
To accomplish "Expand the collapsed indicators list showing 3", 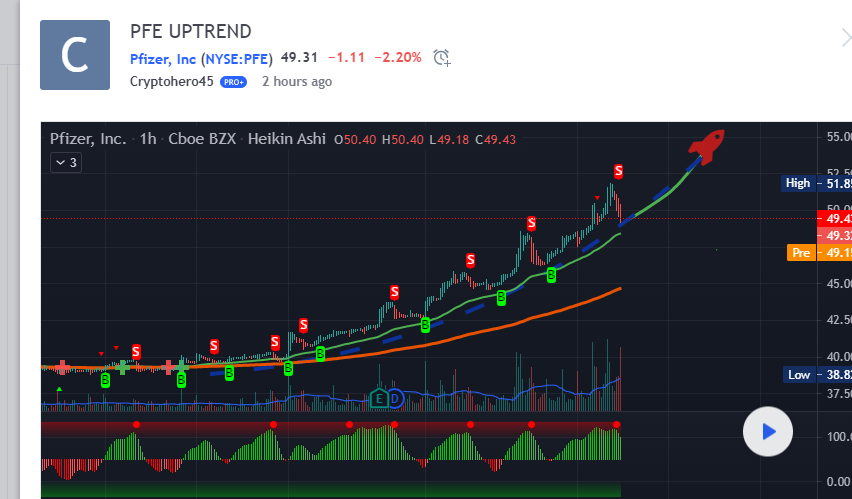I will pyautogui.click(x=65, y=162).
